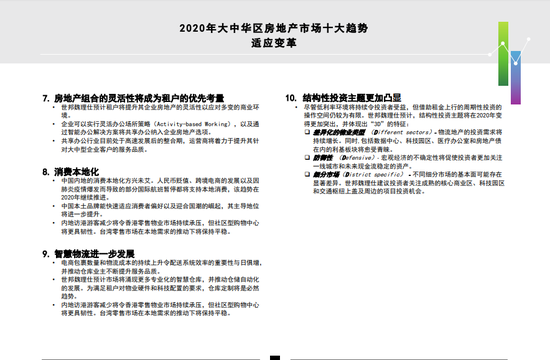
Task: Click the italic text "Different sectors"
Action: pos(401,132)
